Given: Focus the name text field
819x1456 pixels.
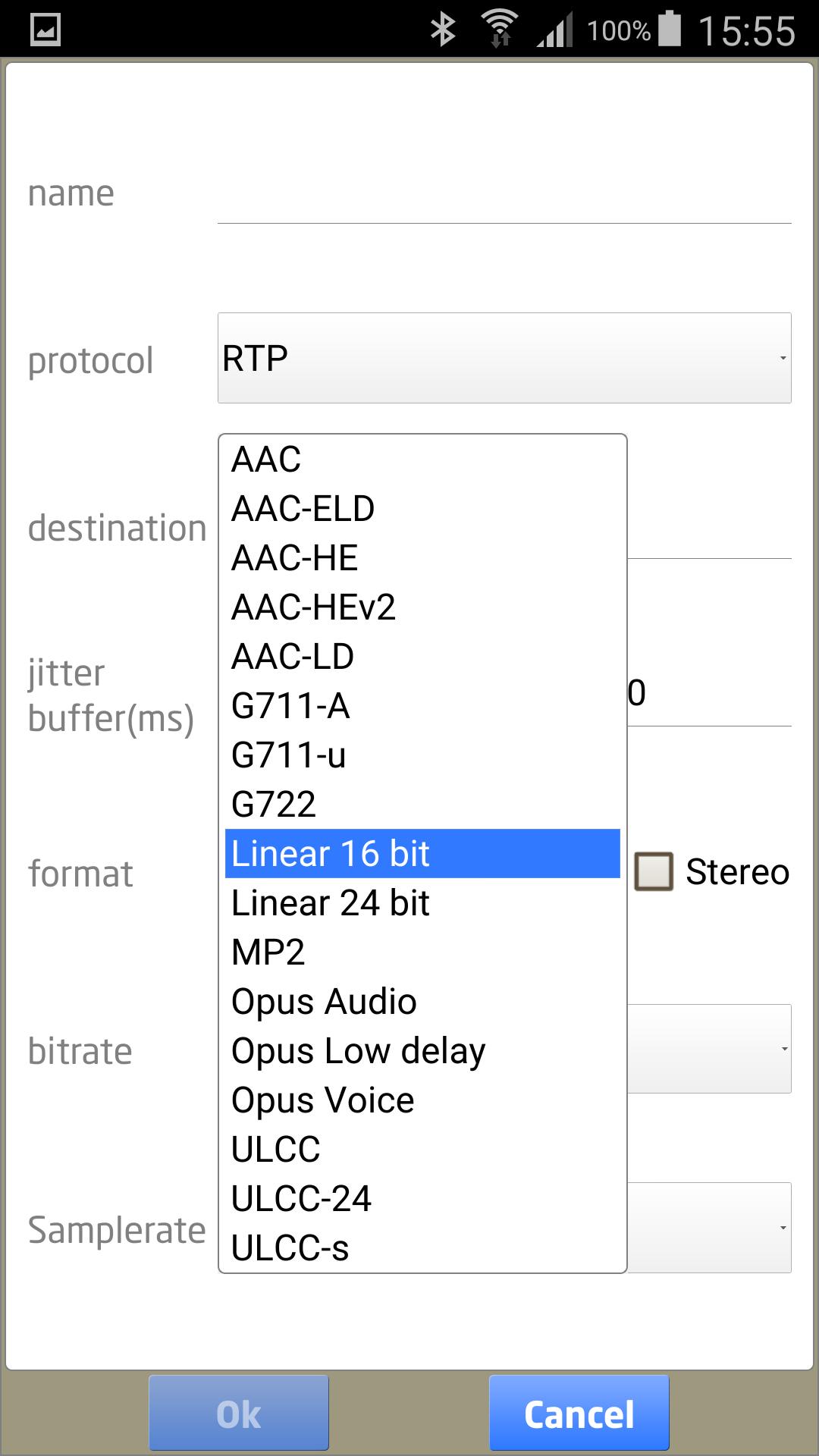Looking at the screenshot, I should pyautogui.click(x=504, y=195).
